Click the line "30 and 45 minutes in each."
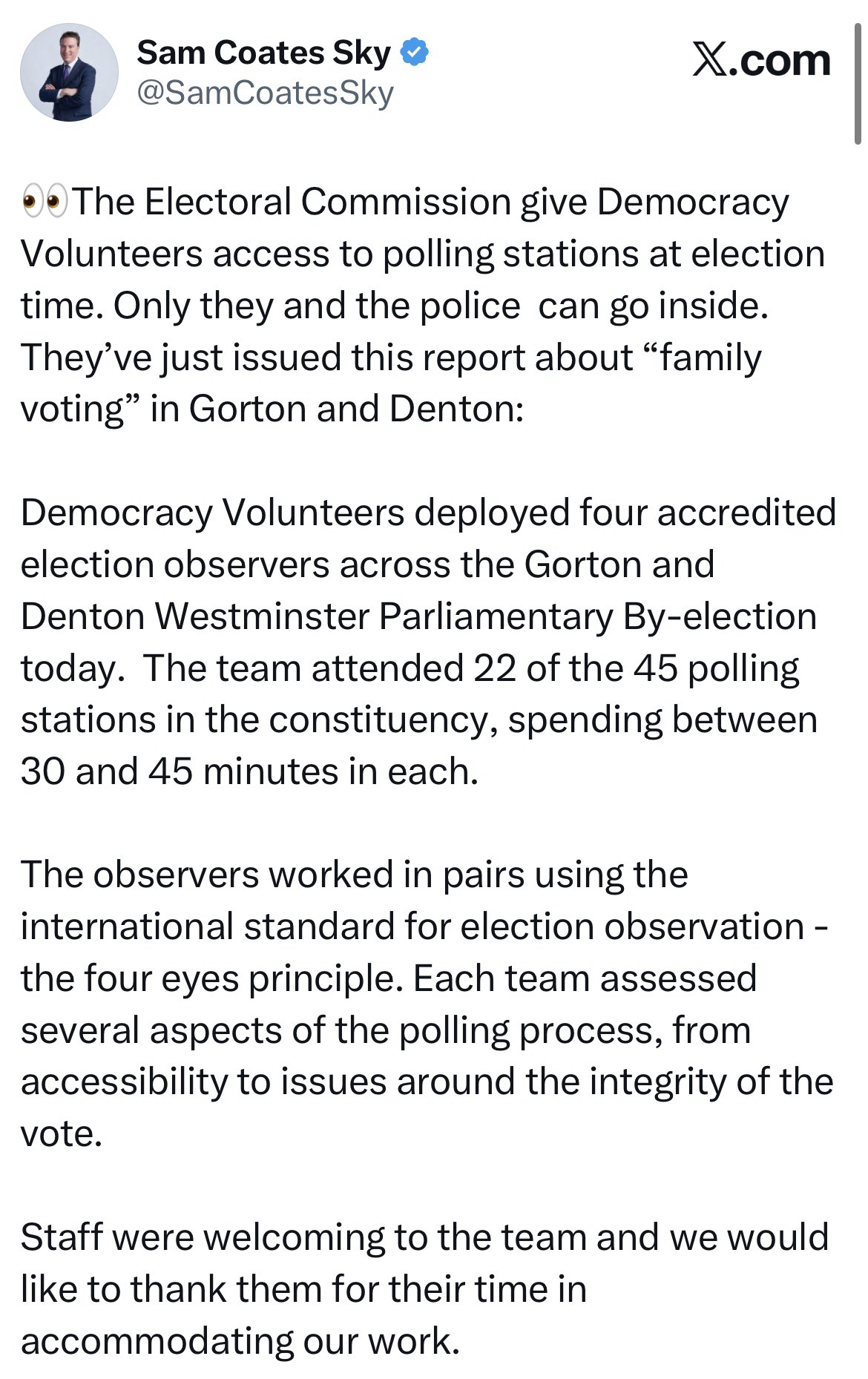This screenshot has height=1379, width=868. 249,772
